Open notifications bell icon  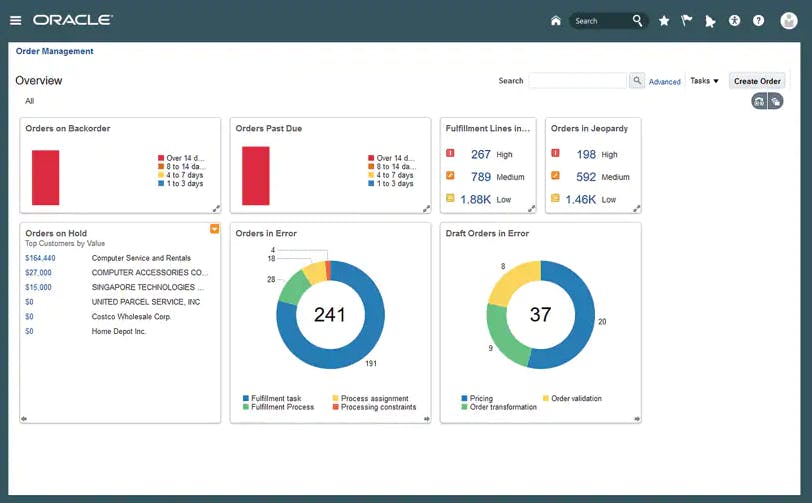pos(710,21)
